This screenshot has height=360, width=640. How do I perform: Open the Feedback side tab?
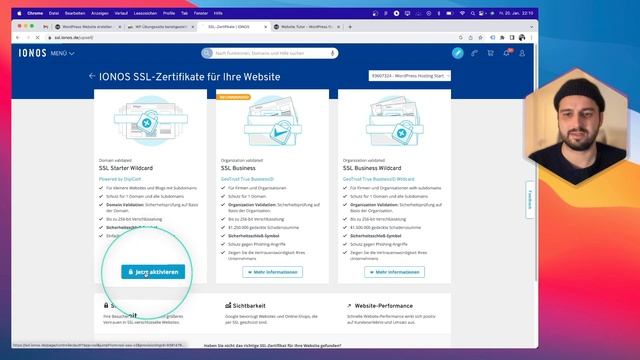coord(530,200)
